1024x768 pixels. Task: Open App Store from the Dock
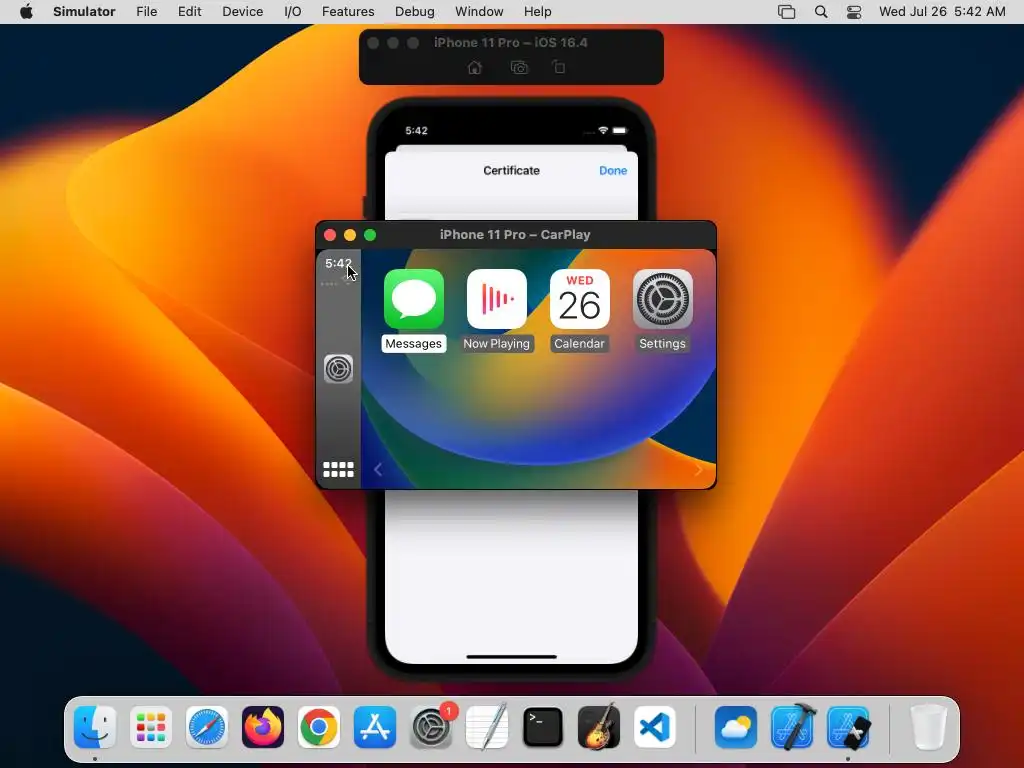375,727
